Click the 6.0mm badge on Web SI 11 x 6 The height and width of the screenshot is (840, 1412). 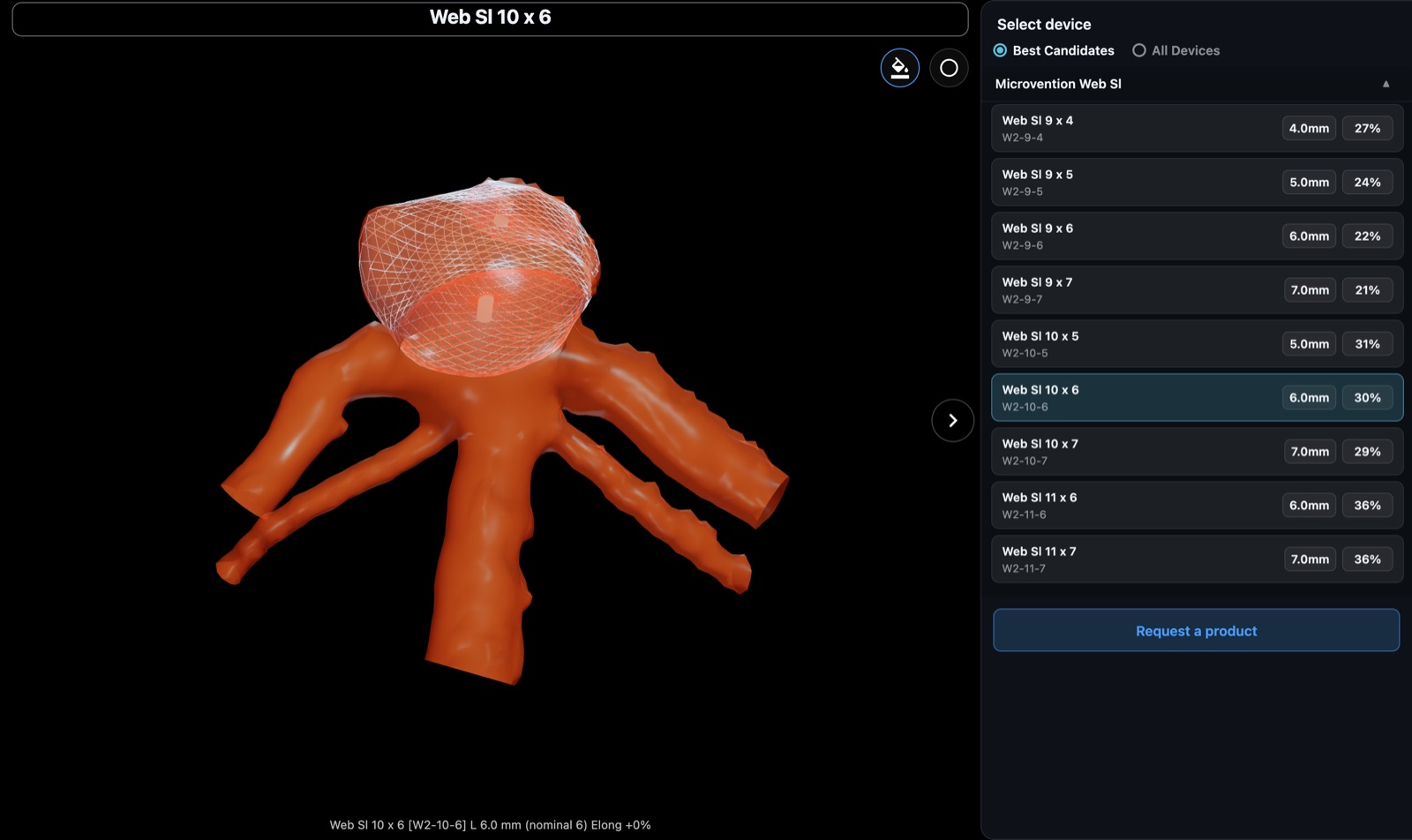pos(1309,505)
